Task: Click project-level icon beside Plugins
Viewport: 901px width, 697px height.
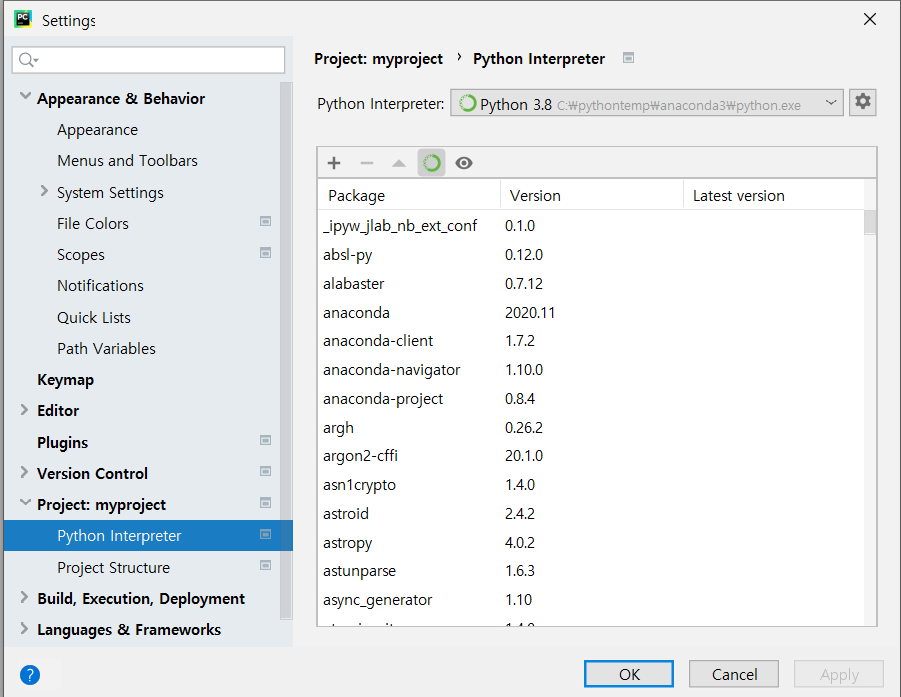Action: click(x=265, y=440)
